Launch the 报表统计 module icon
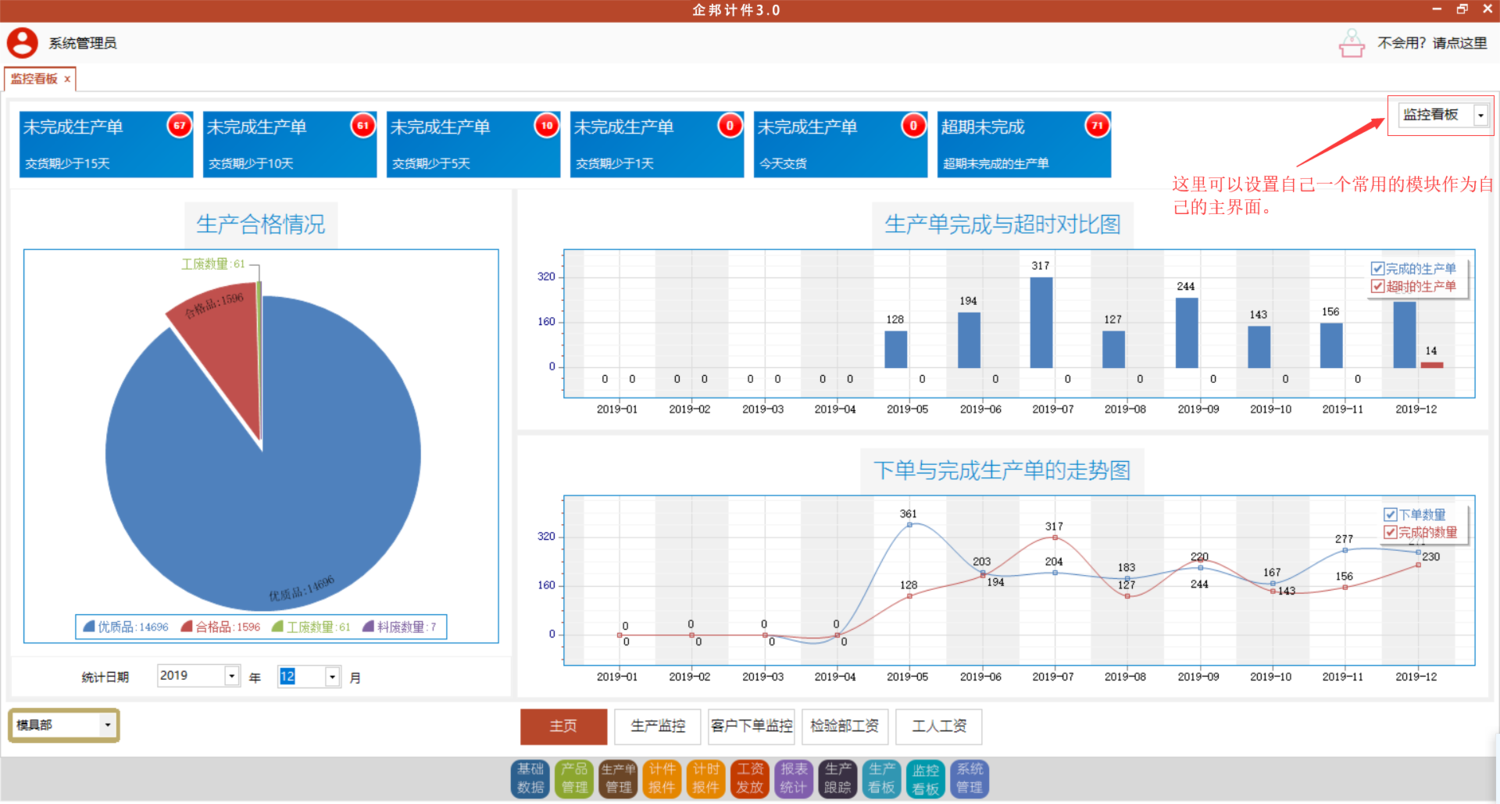 [793, 778]
